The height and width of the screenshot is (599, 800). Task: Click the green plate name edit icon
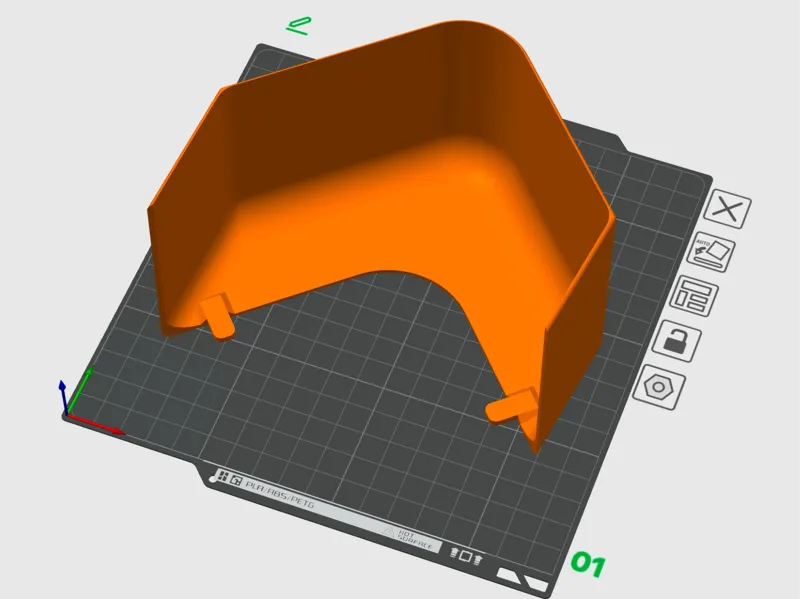click(x=299, y=26)
